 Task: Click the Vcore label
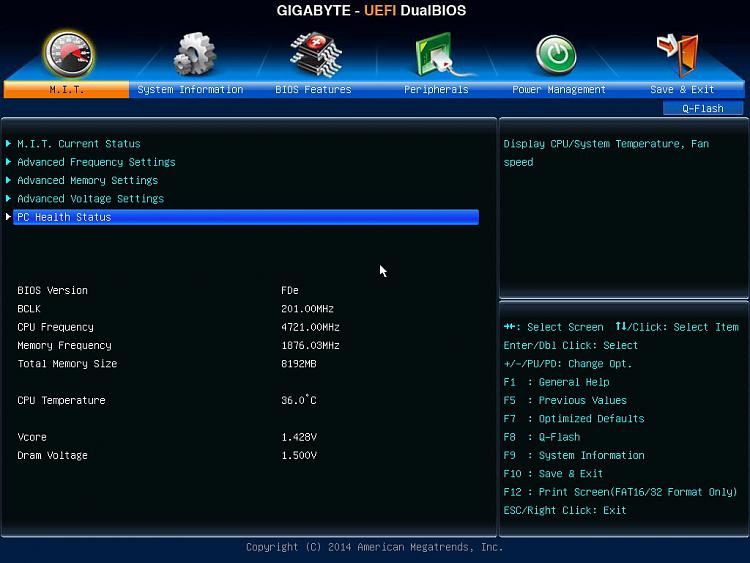(32, 437)
